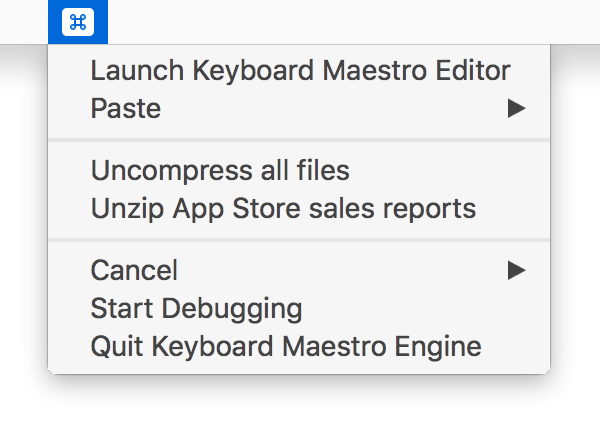Image resolution: width=600 pixels, height=432 pixels.
Task: Choose the Cancel menu entry
Action: tap(299, 271)
